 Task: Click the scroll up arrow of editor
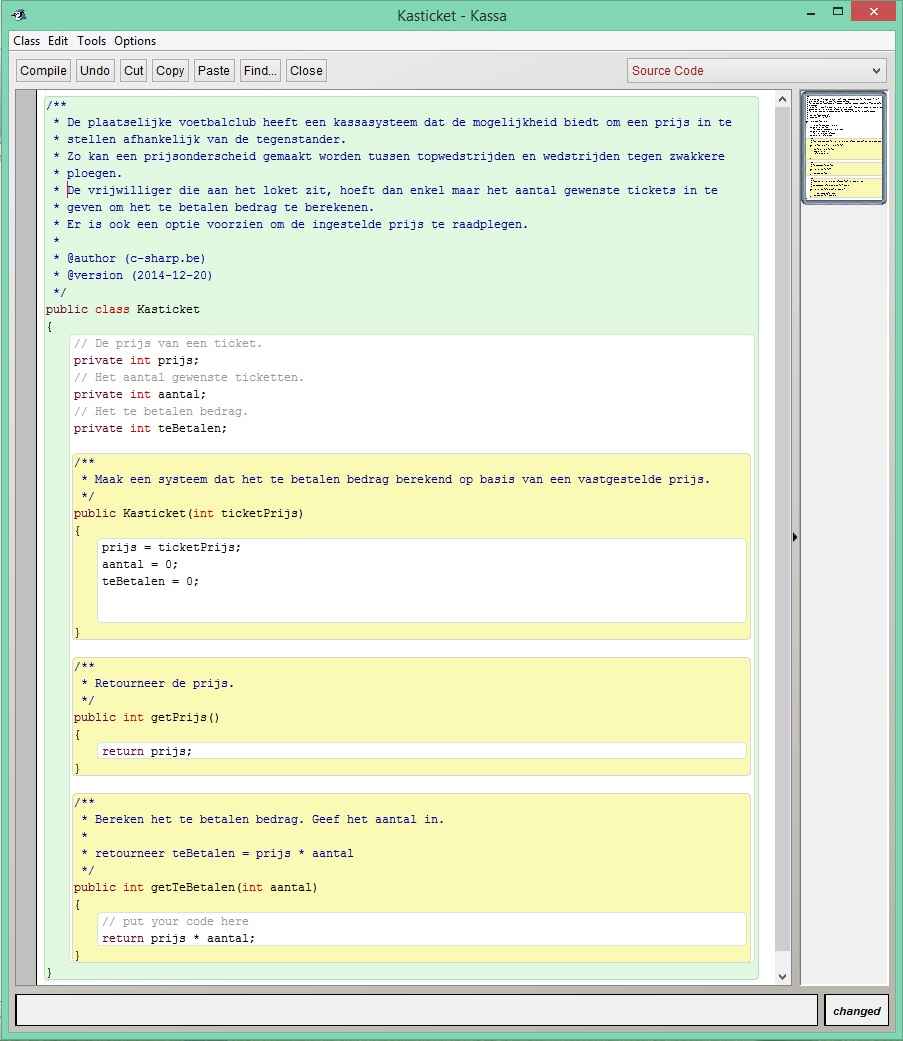[782, 99]
